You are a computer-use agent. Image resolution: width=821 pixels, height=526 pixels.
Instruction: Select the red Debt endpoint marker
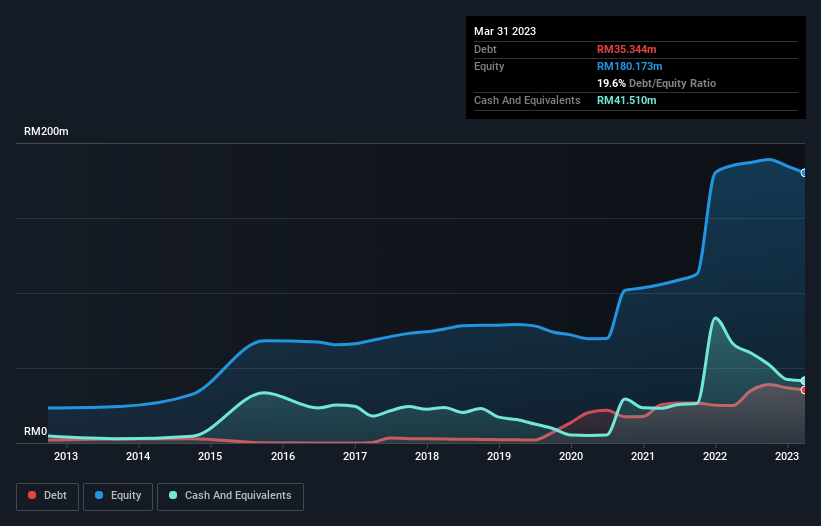coord(804,390)
